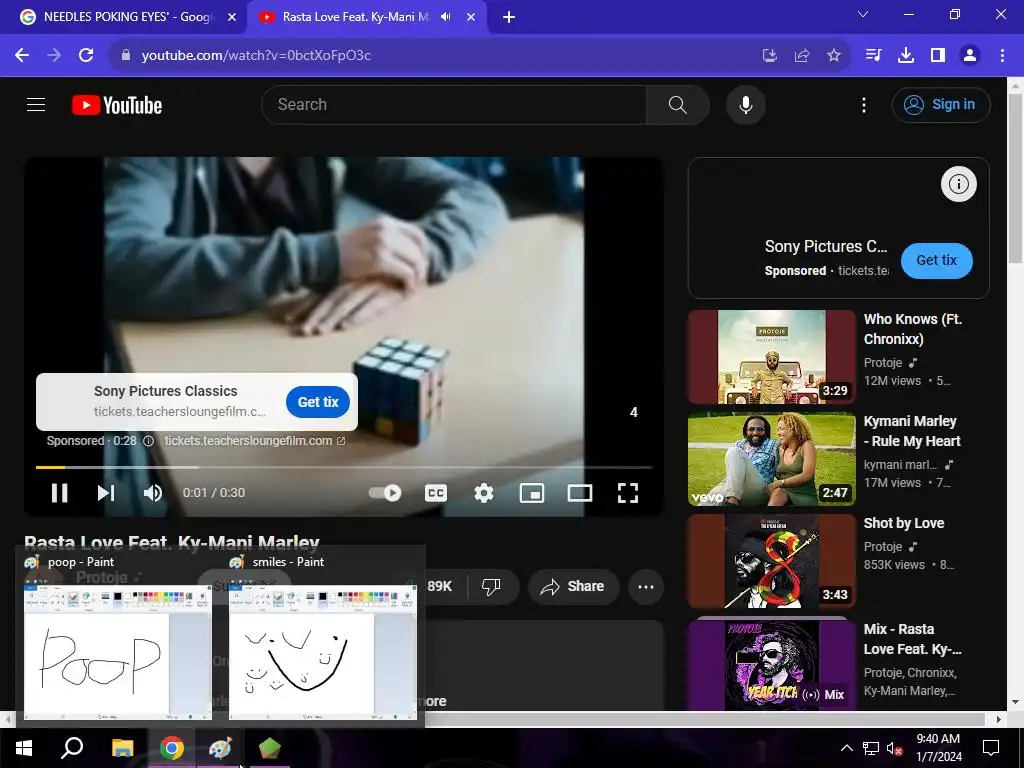1024x768 pixels.
Task: Click the Paint icon in the taskbar
Action: tap(220, 748)
